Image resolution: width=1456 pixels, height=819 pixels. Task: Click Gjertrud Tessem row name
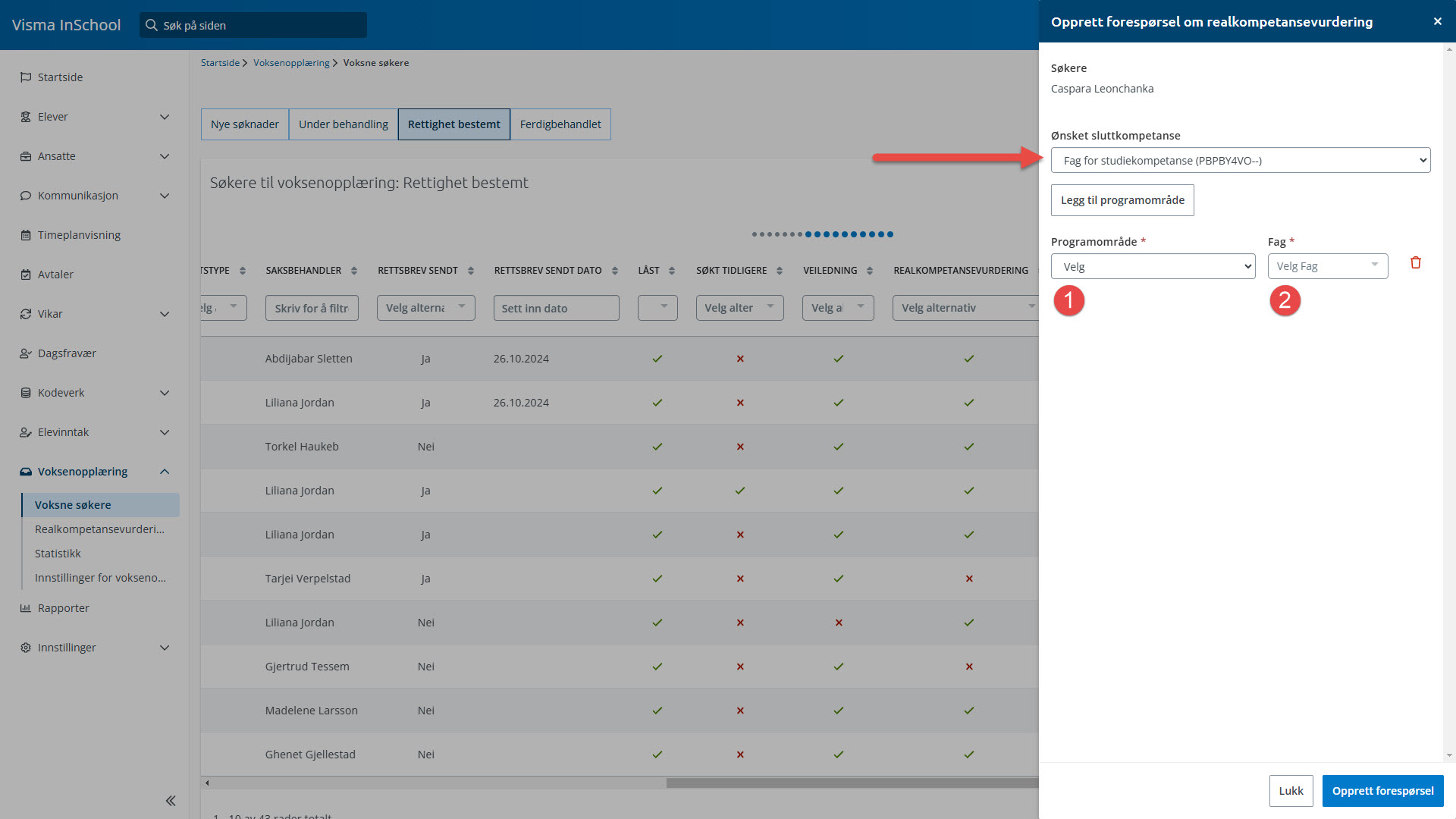pos(307,667)
